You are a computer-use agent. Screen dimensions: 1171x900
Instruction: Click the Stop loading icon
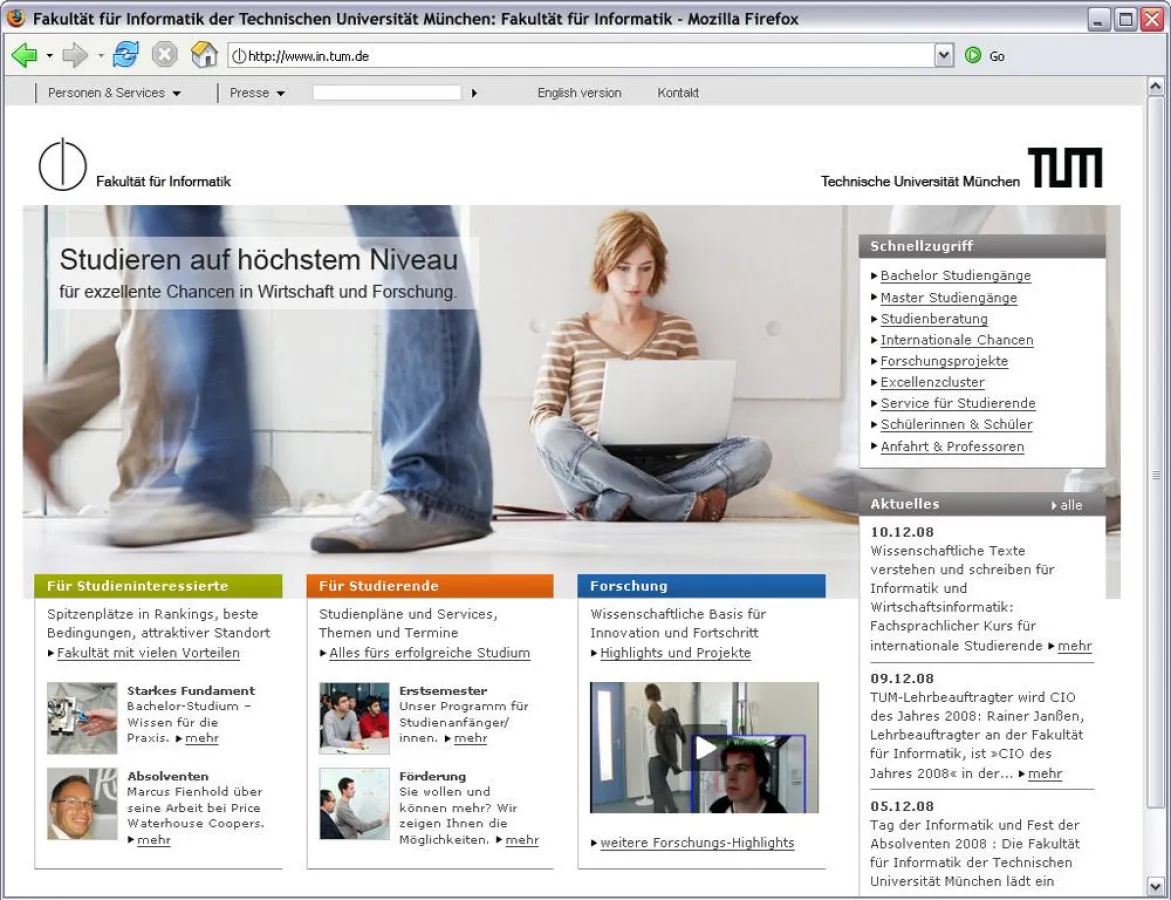(x=164, y=56)
